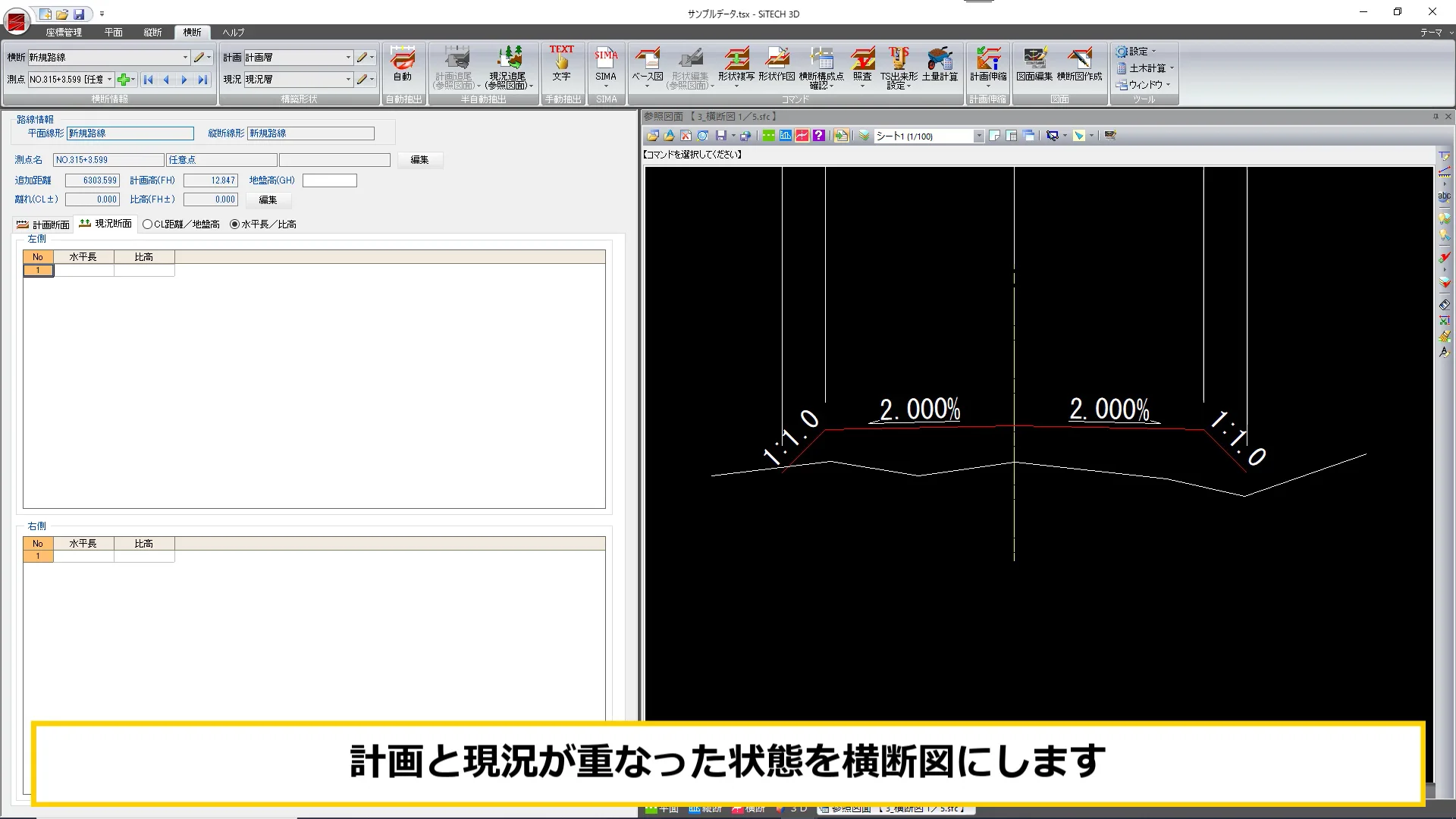
Task: Open the 測点 NO.315+3.599 dropdown
Action: [110, 80]
